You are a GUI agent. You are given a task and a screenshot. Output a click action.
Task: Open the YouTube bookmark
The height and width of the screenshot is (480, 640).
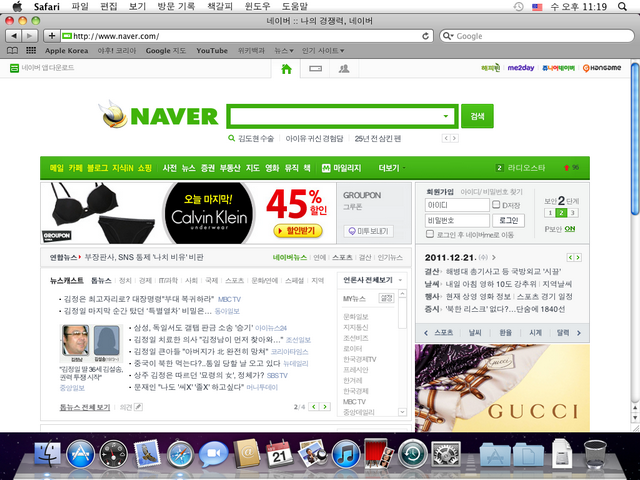point(212,51)
